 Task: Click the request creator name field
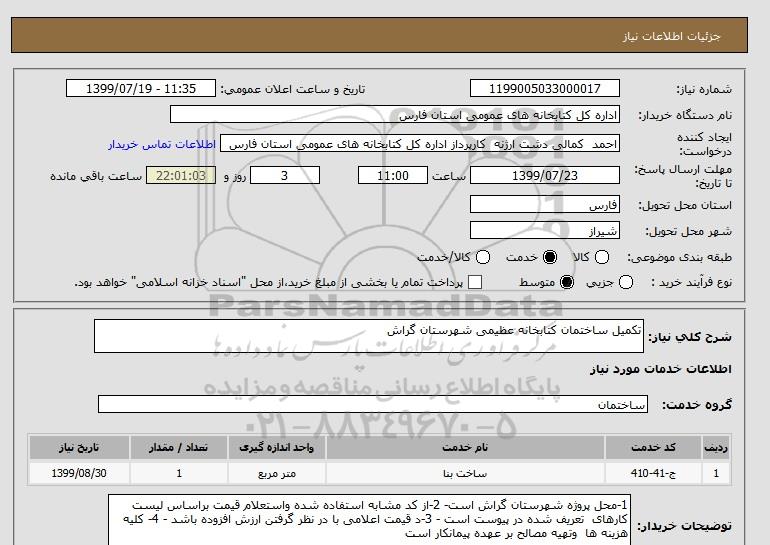[420, 144]
